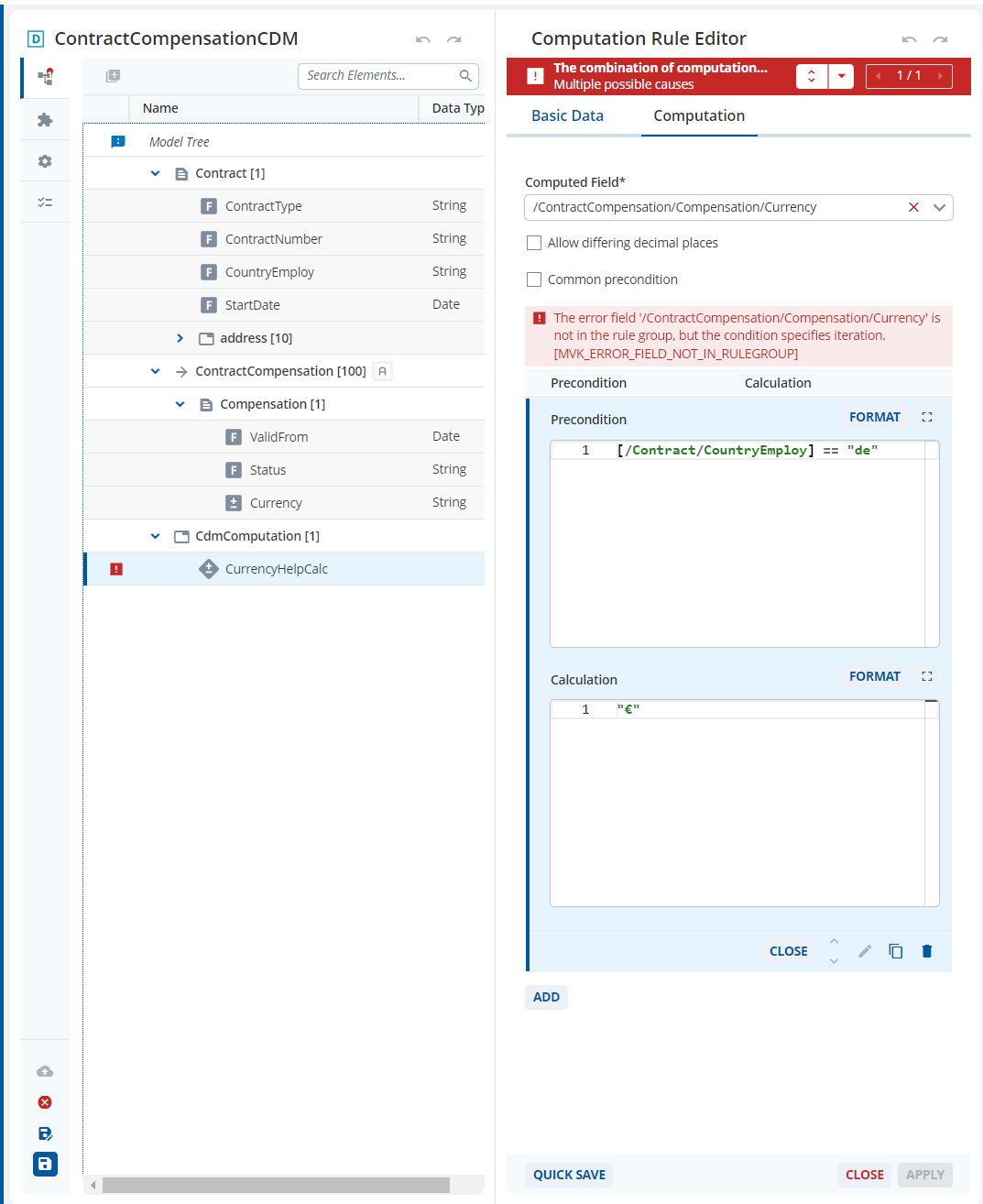Tick the Common precondition checkbox
Image resolution: width=983 pixels, height=1204 pixels.
coord(534,279)
